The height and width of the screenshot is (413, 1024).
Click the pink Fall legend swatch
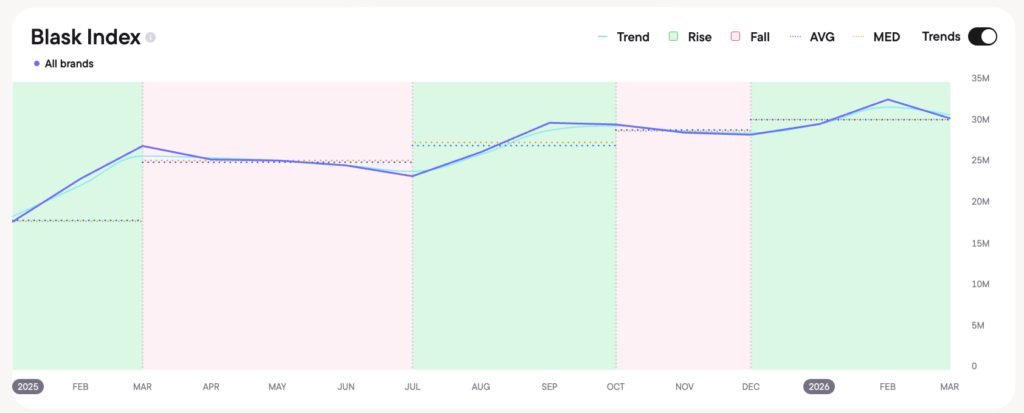736,37
